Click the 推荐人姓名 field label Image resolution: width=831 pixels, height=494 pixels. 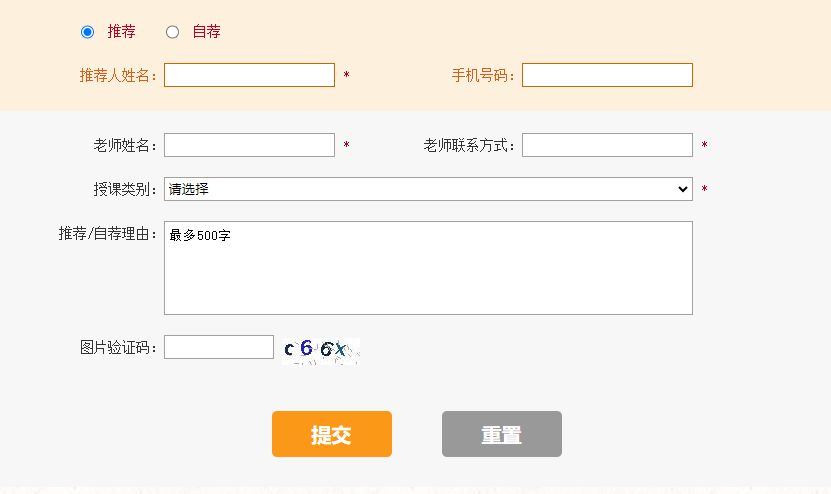(x=119, y=75)
